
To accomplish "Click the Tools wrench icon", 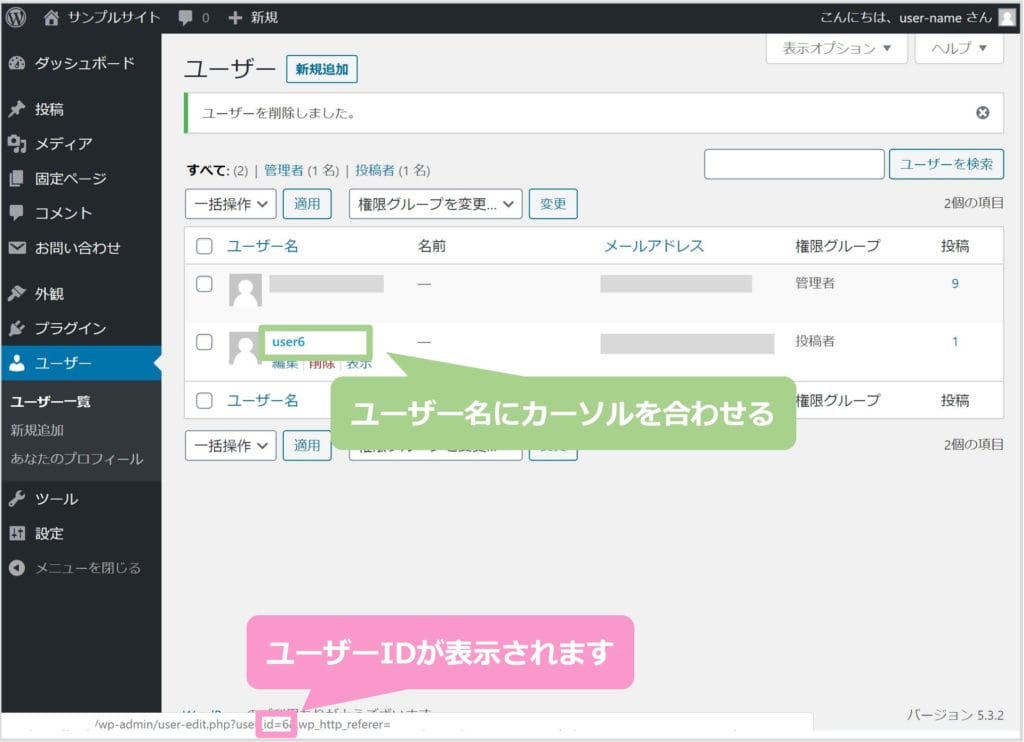I will [x=17, y=499].
